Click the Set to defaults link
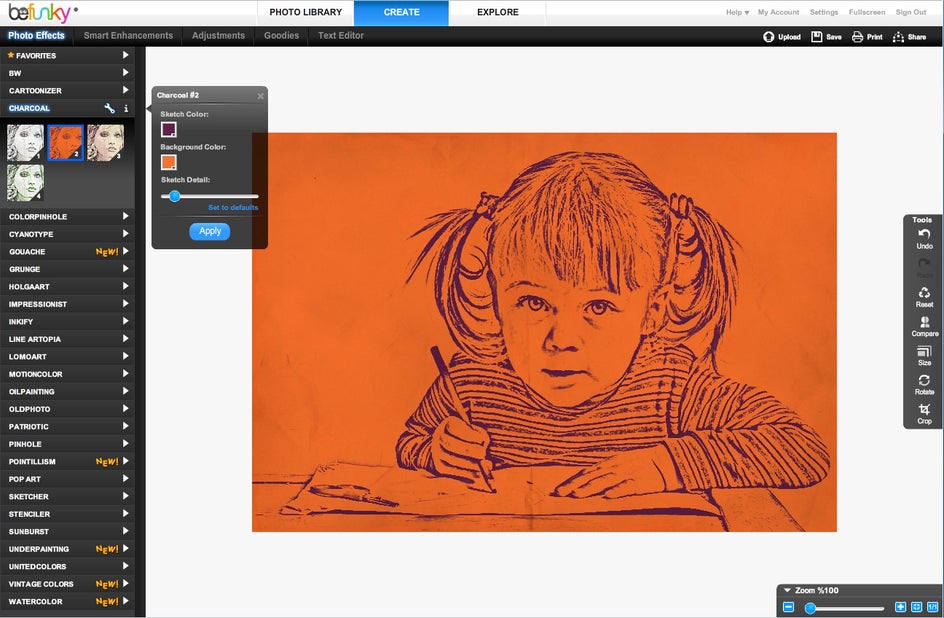This screenshot has width=944, height=618. tap(233, 207)
